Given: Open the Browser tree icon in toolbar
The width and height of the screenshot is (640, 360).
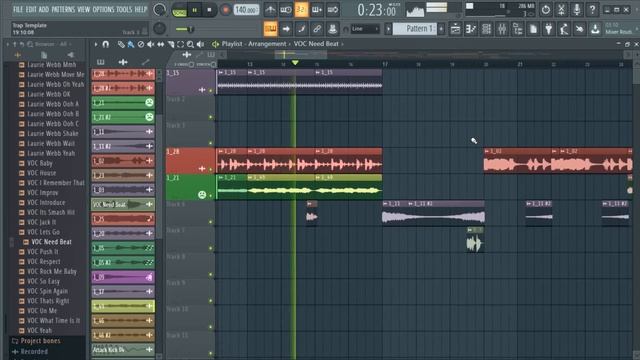Looking at the screenshot, I should (518, 29).
